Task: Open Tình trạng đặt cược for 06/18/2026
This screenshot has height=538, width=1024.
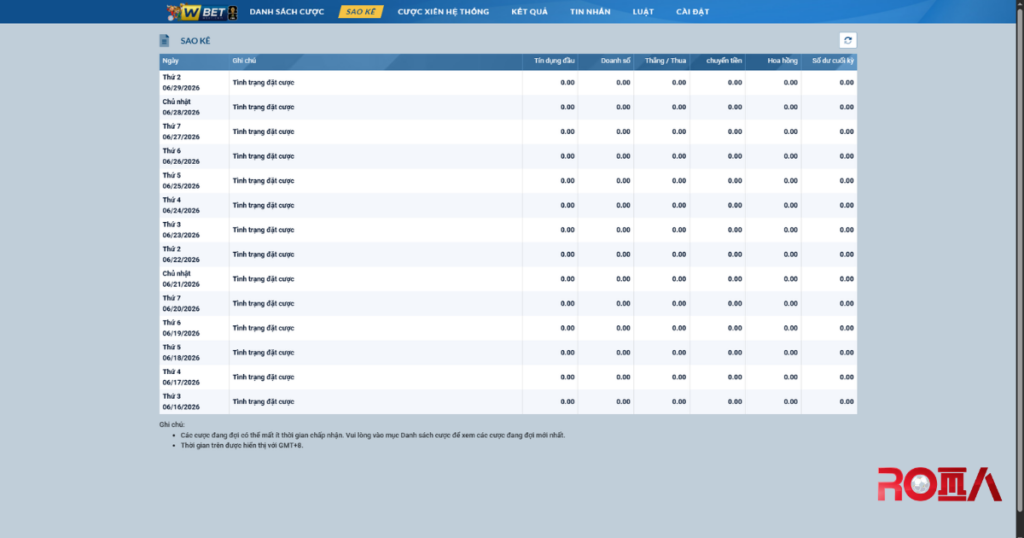Action: pyautogui.click(x=263, y=353)
